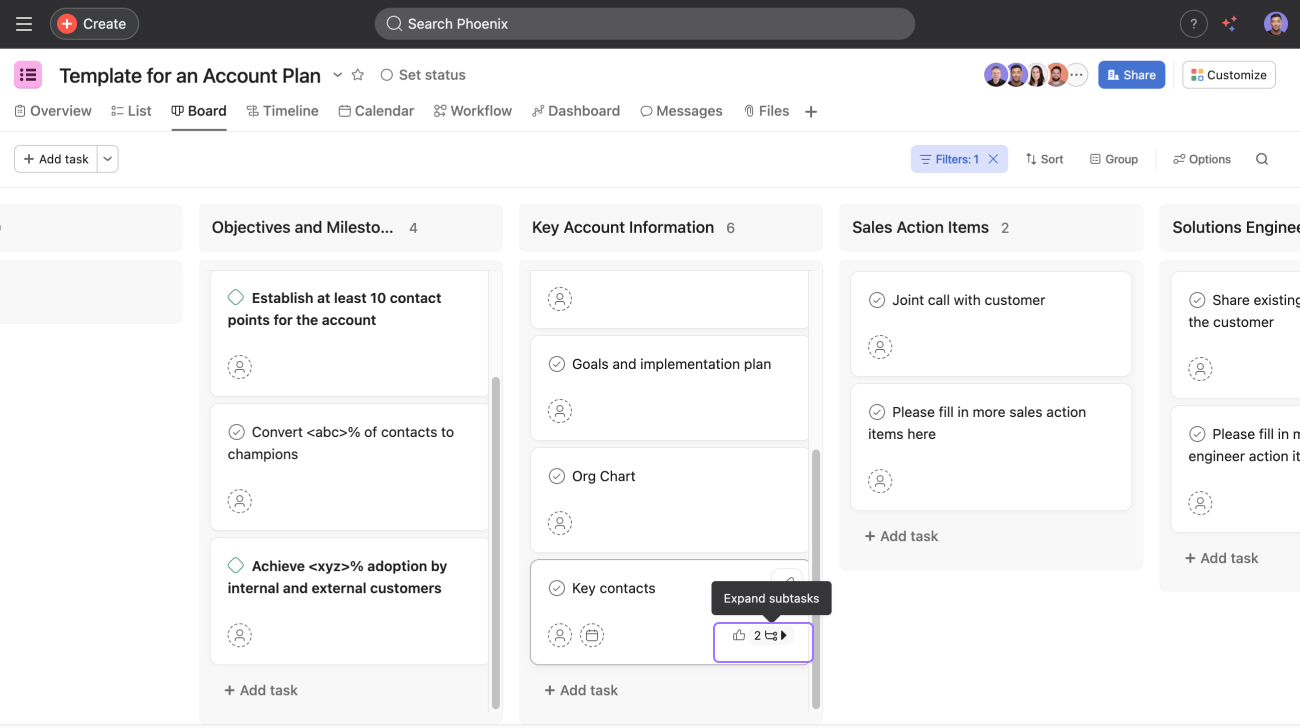Viewport: 1300px width, 728px height.
Task: Assign the Org Chart task via assignee icon
Action: click(560, 523)
